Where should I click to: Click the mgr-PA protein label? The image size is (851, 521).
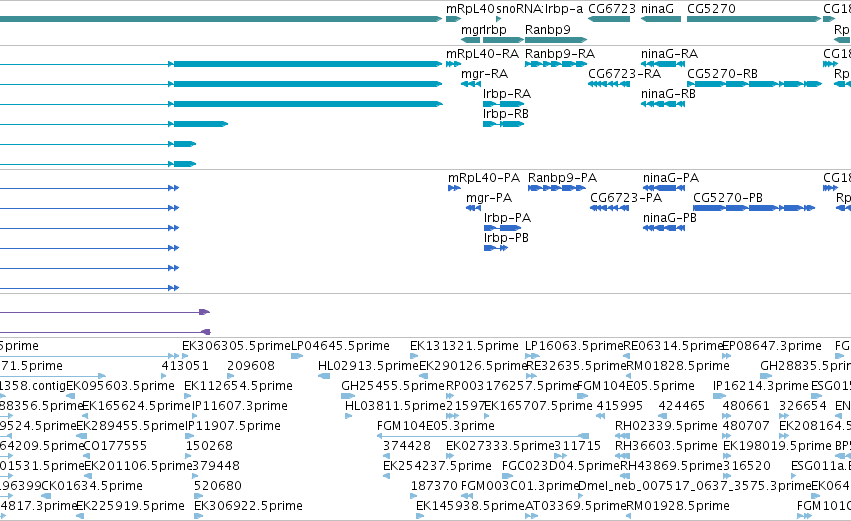pos(489,198)
